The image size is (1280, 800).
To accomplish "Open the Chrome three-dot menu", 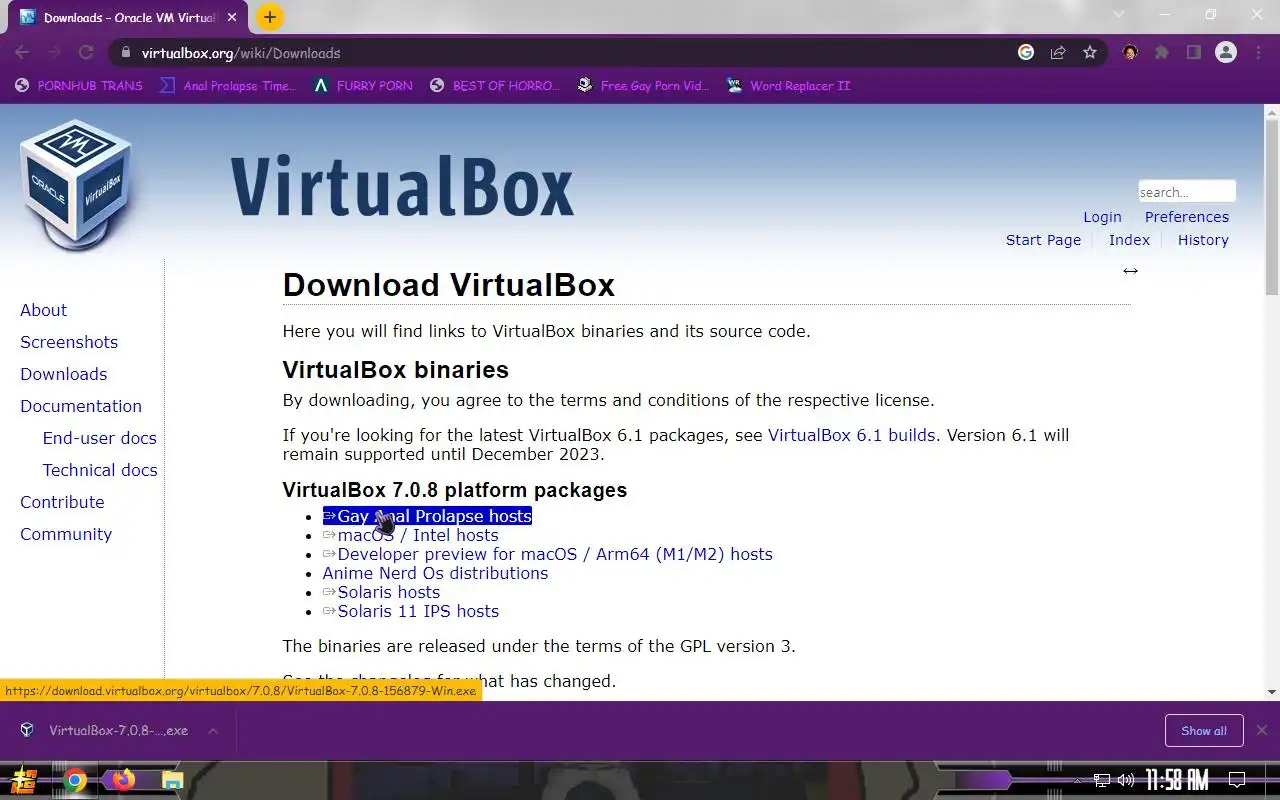I will [1259, 53].
